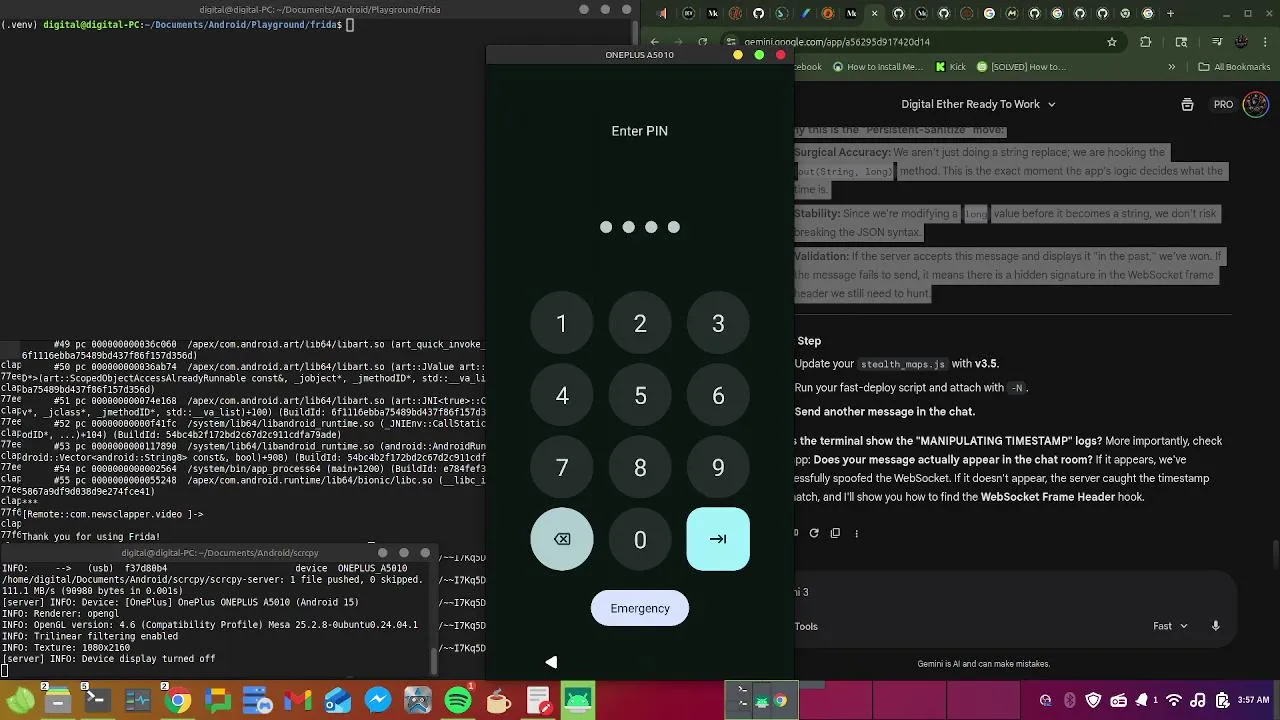Click the 3:57 AM clock
The height and width of the screenshot is (720, 1280).
point(1253,701)
